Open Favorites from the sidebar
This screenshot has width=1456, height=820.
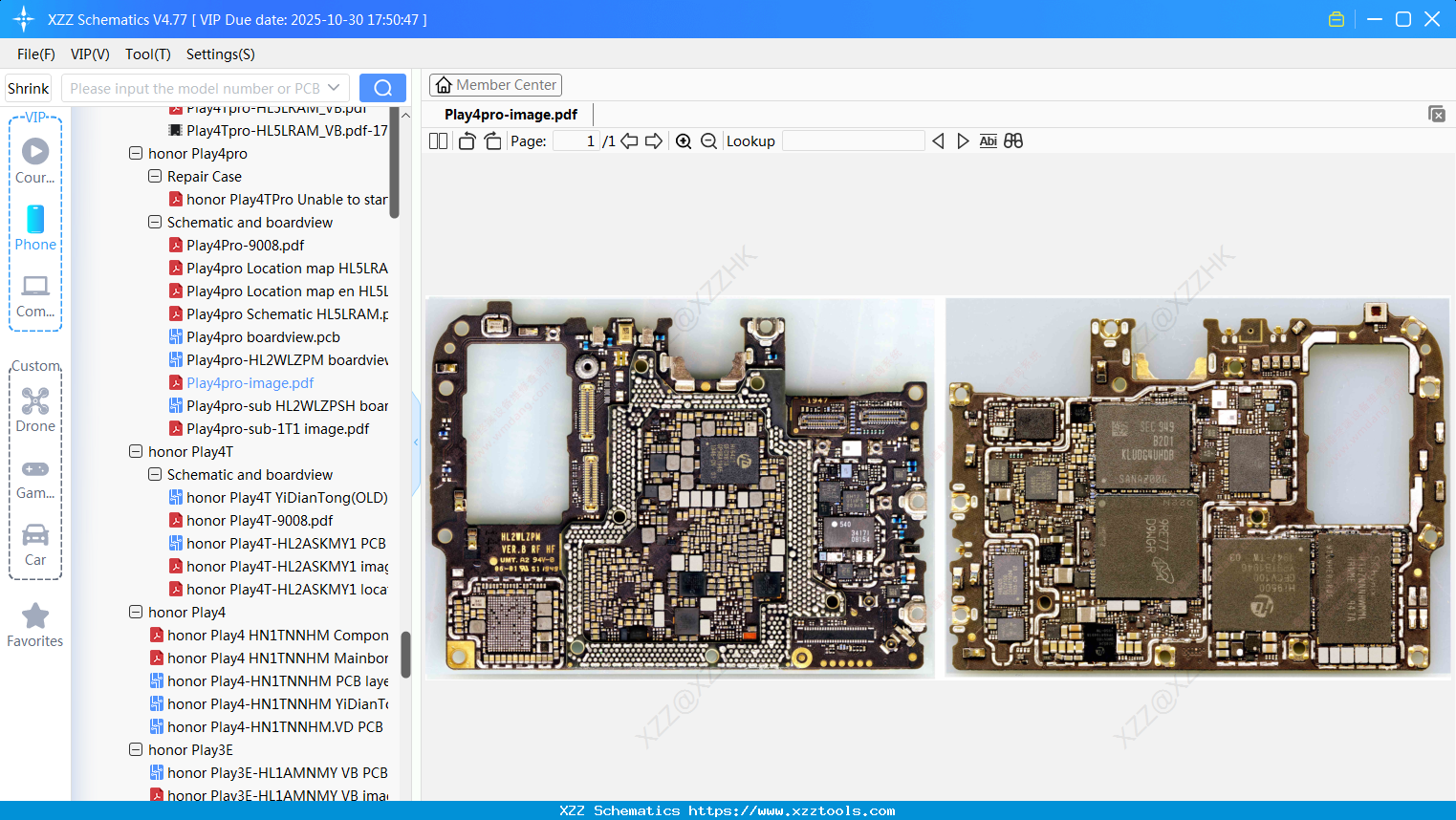(x=35, y=625)
